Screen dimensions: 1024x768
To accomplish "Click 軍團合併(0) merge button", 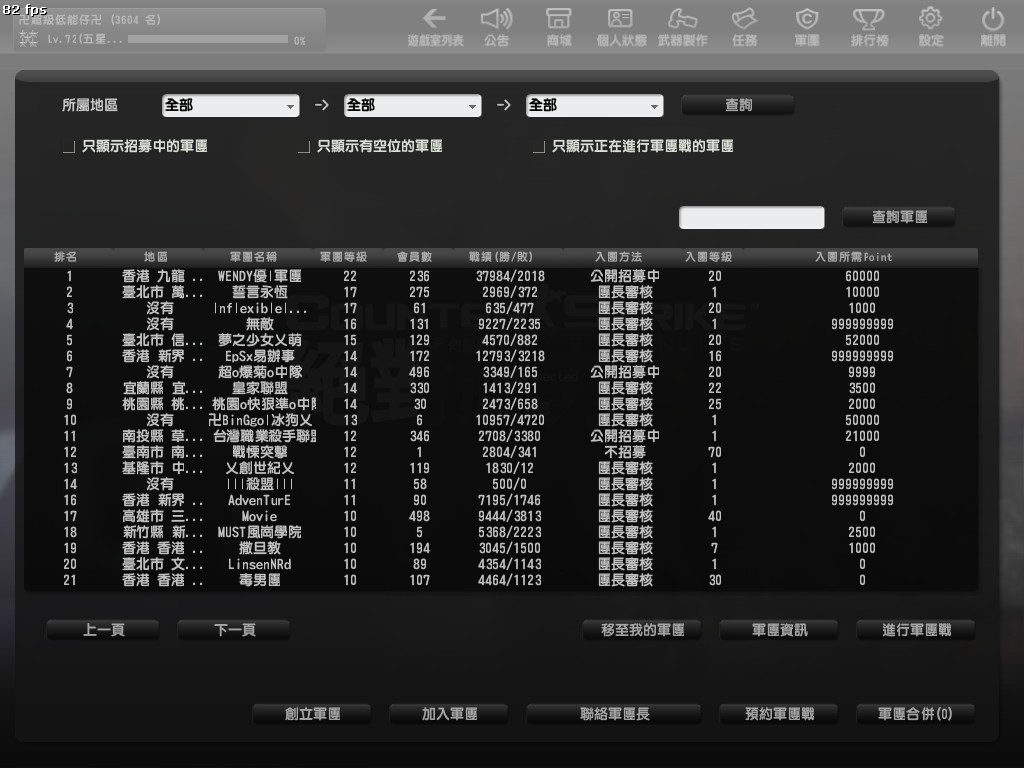I will point(916,714).
